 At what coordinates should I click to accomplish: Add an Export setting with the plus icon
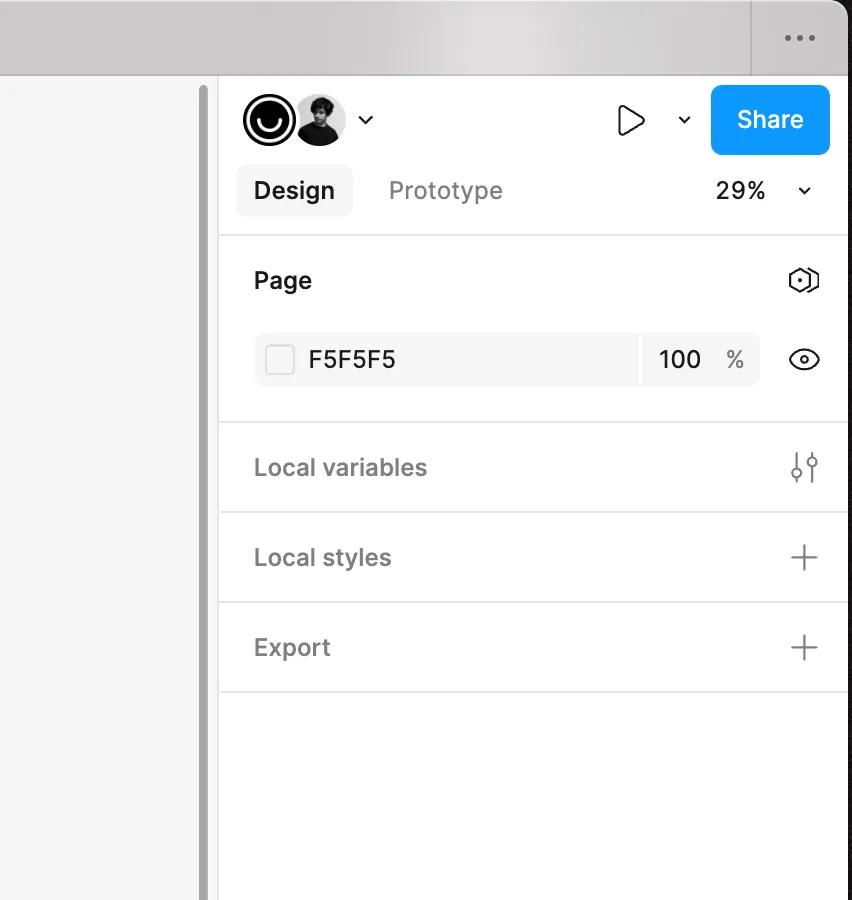[804, 647]
